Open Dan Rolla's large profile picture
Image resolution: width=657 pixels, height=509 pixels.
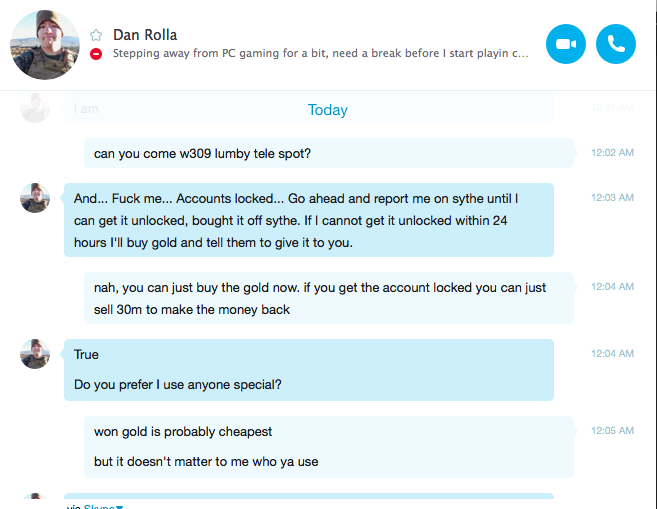point(45,45)
